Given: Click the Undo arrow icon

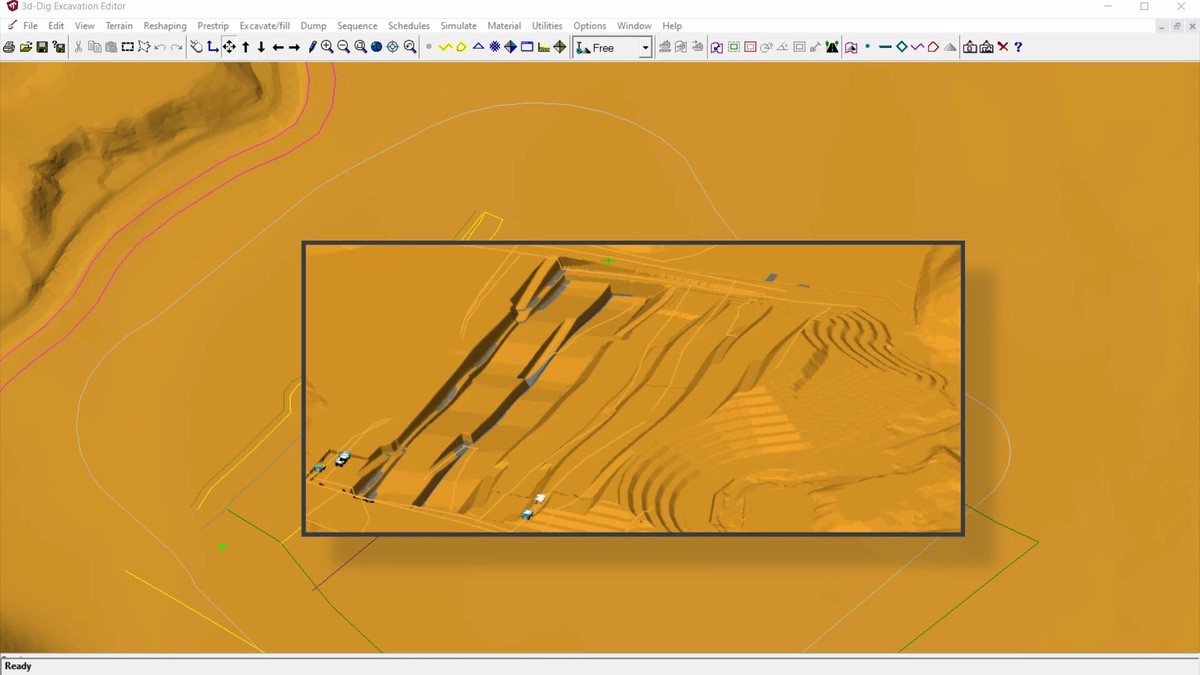Looking at the screenshot, I should (x=160, y=47).
